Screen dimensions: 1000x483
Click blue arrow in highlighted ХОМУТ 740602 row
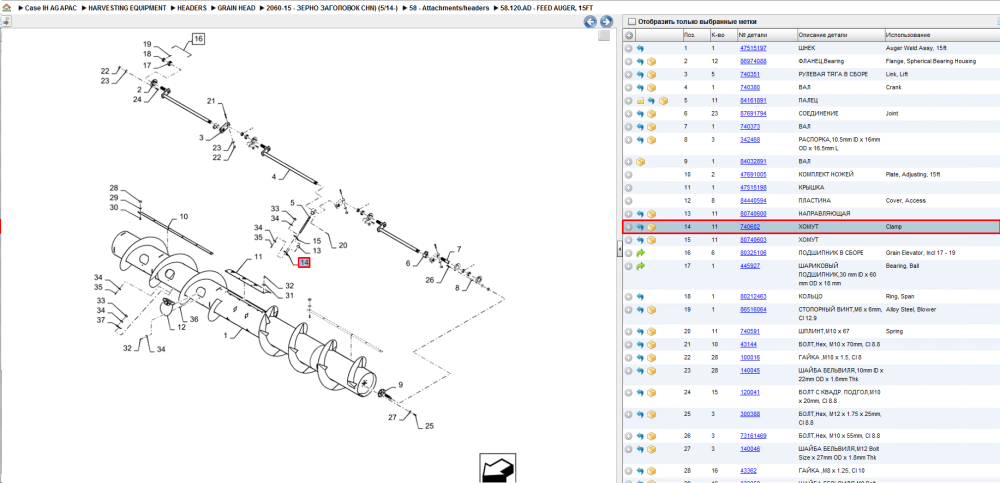tap(640, 227)
